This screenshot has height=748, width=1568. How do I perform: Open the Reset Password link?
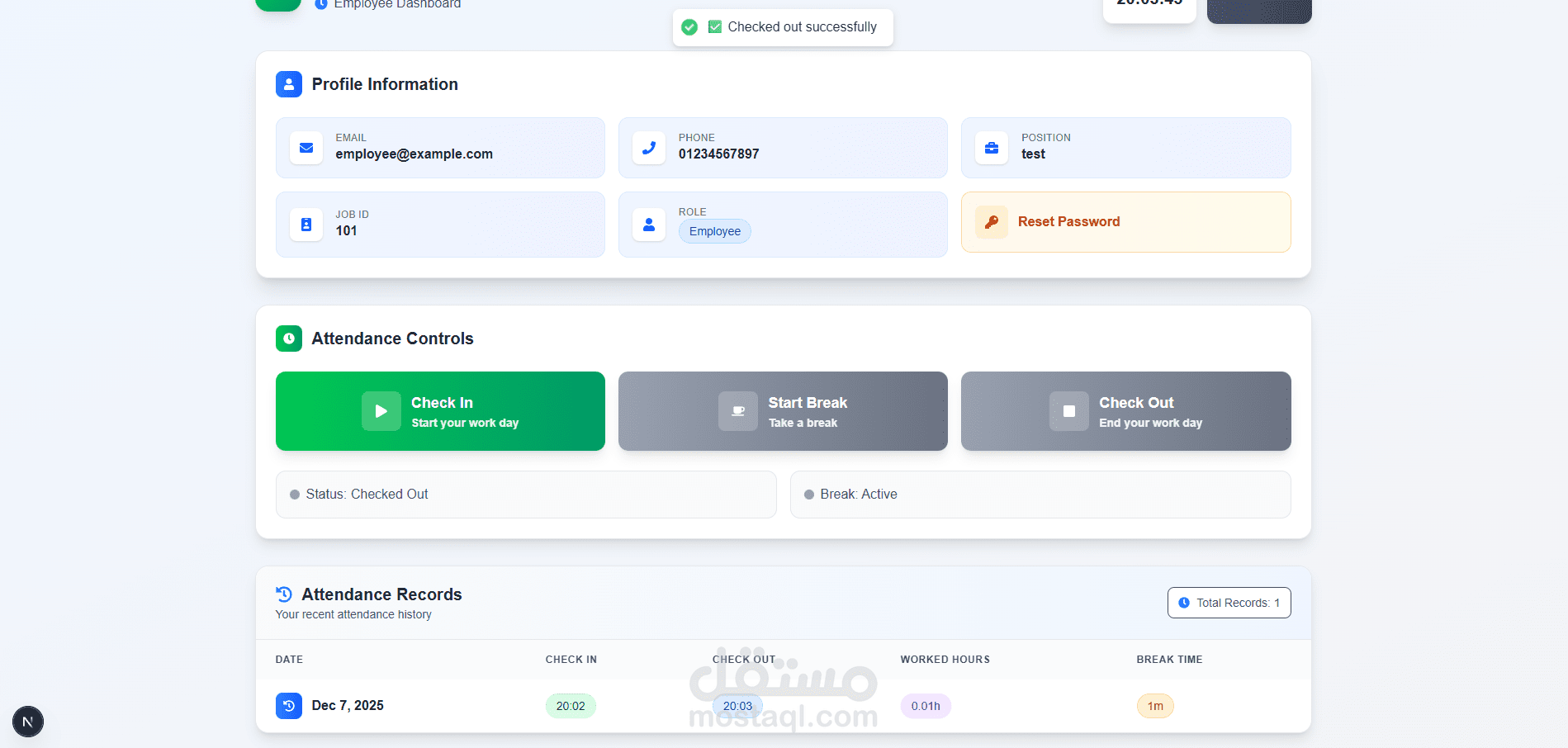click(1068, 222)
